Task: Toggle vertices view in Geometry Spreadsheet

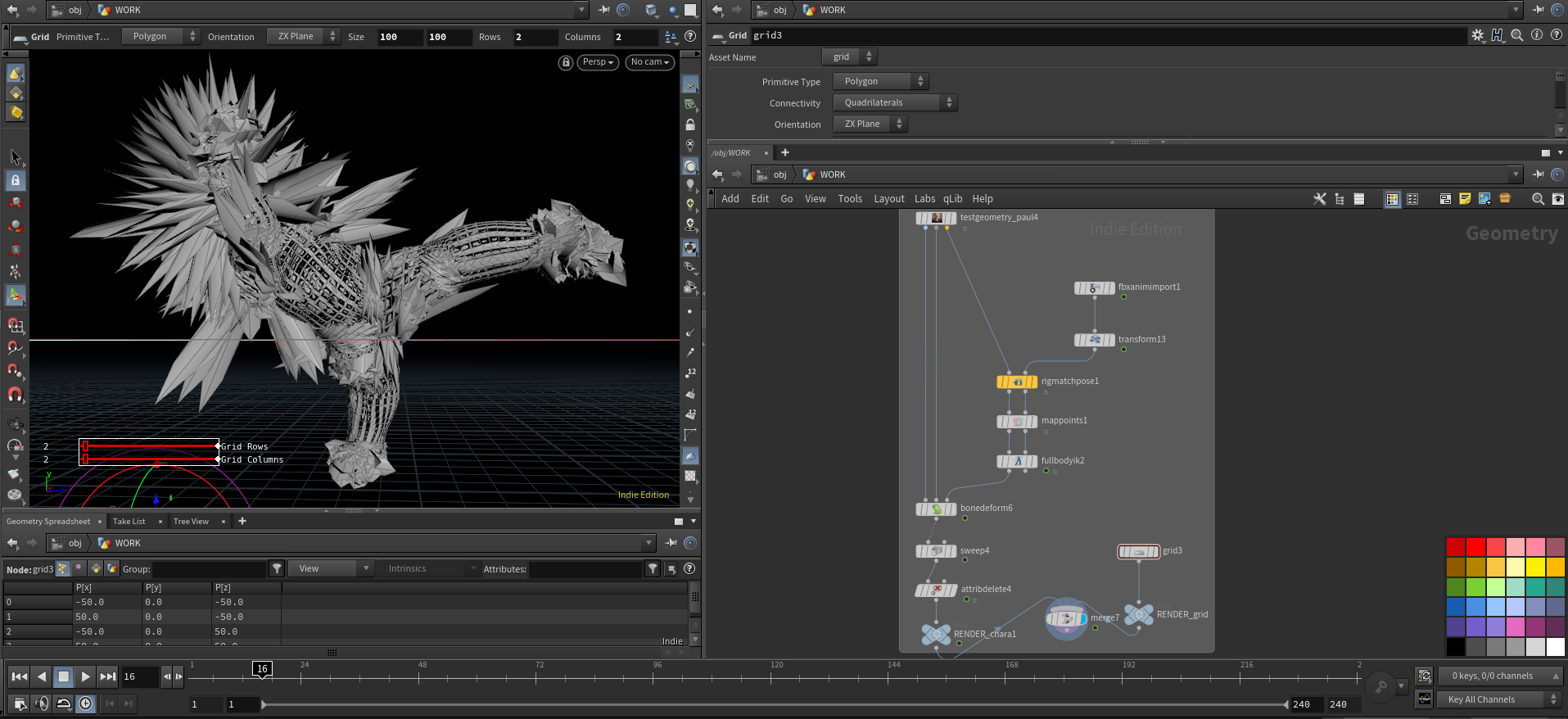Action: coord(79,568)
